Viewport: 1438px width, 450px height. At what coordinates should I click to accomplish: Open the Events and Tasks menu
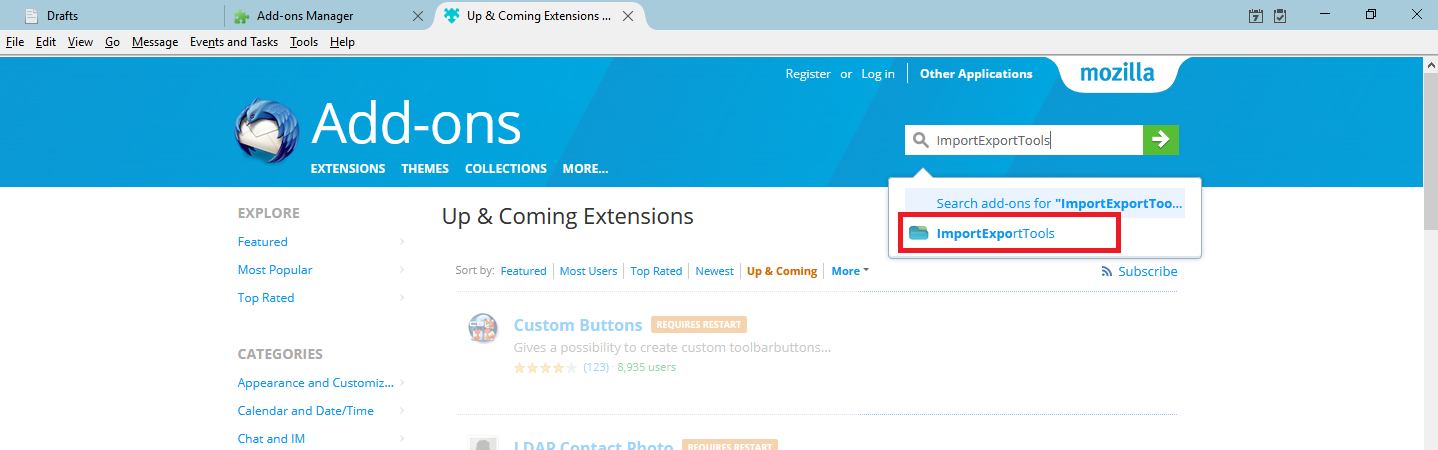click(x=235, y=42)
